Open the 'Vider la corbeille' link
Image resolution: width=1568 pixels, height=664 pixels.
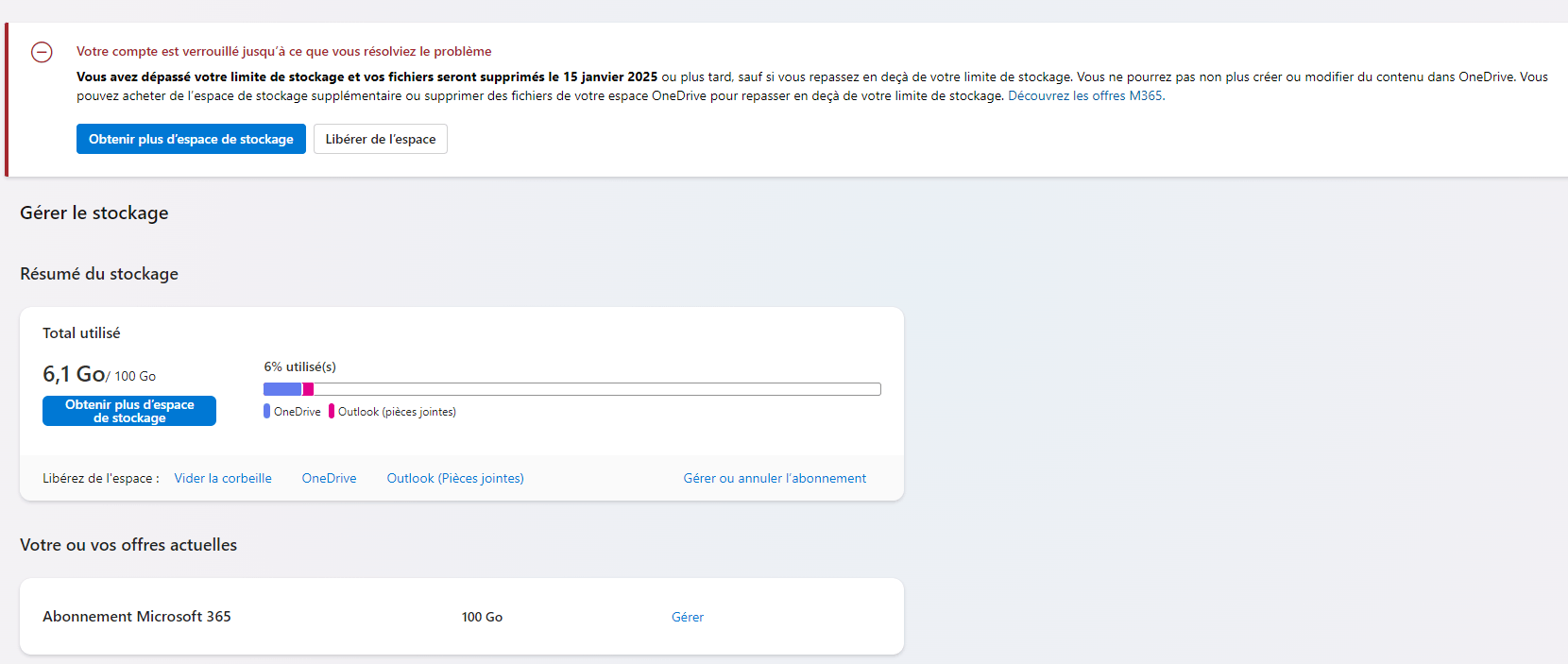coord(223,478)
